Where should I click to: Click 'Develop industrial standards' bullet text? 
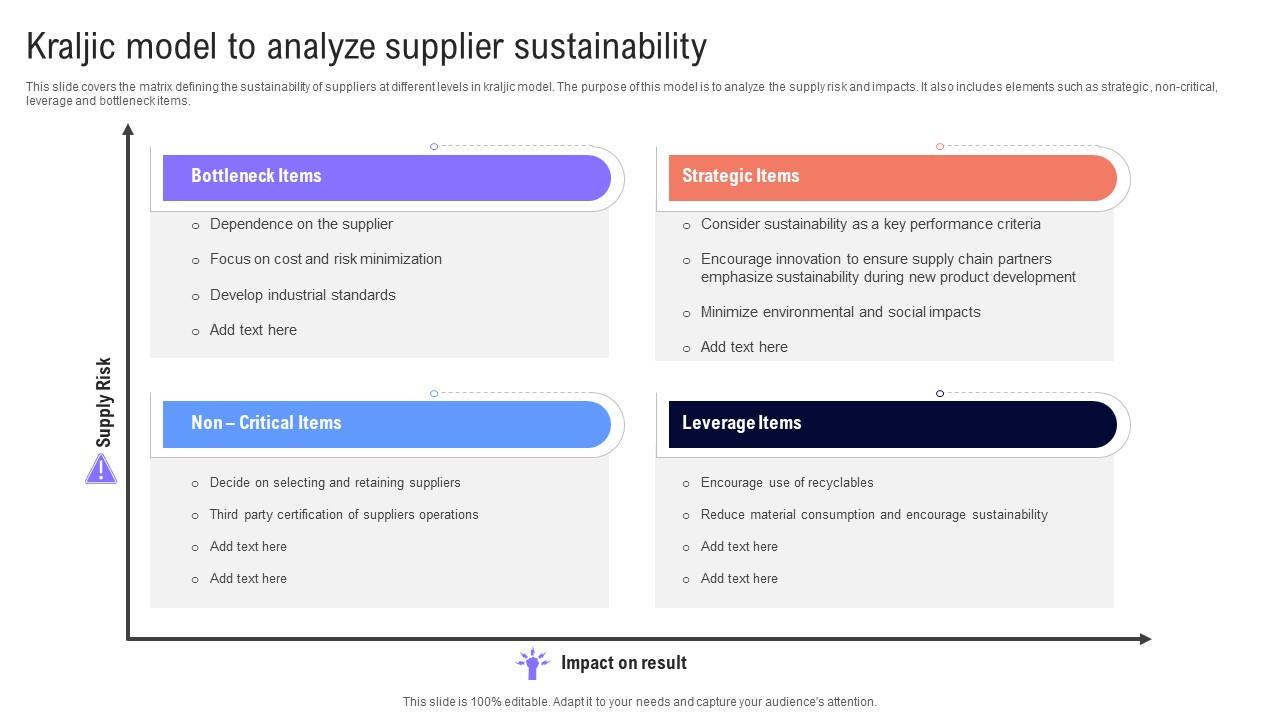302,295
